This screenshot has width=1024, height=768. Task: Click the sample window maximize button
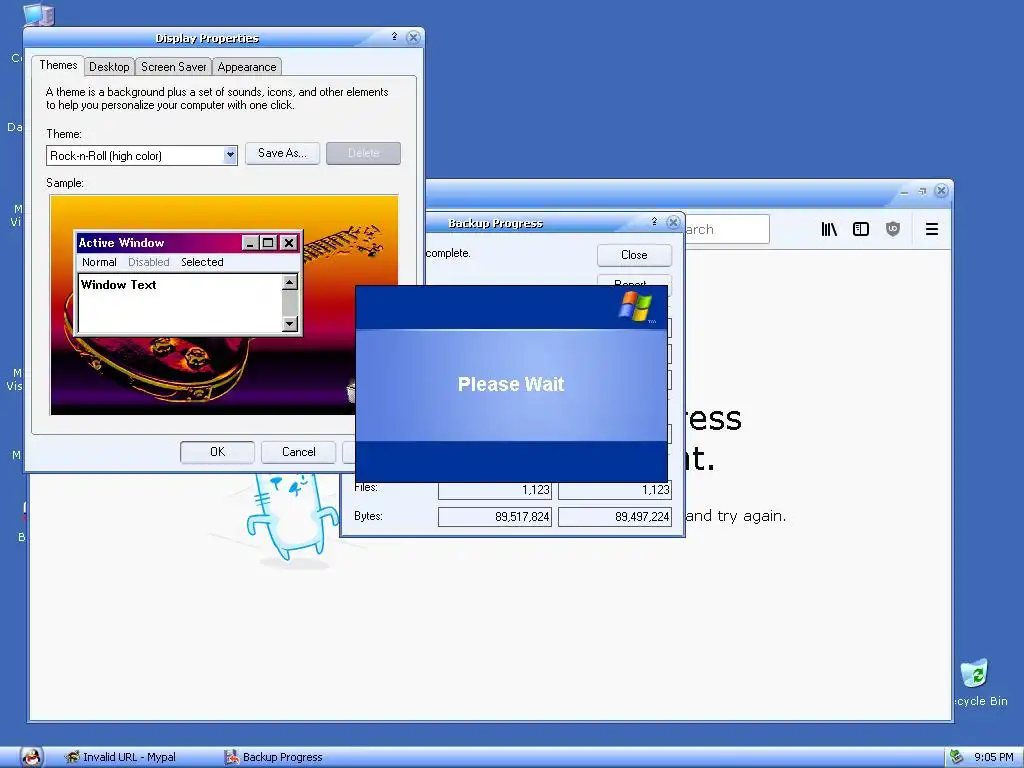(268, 243)
